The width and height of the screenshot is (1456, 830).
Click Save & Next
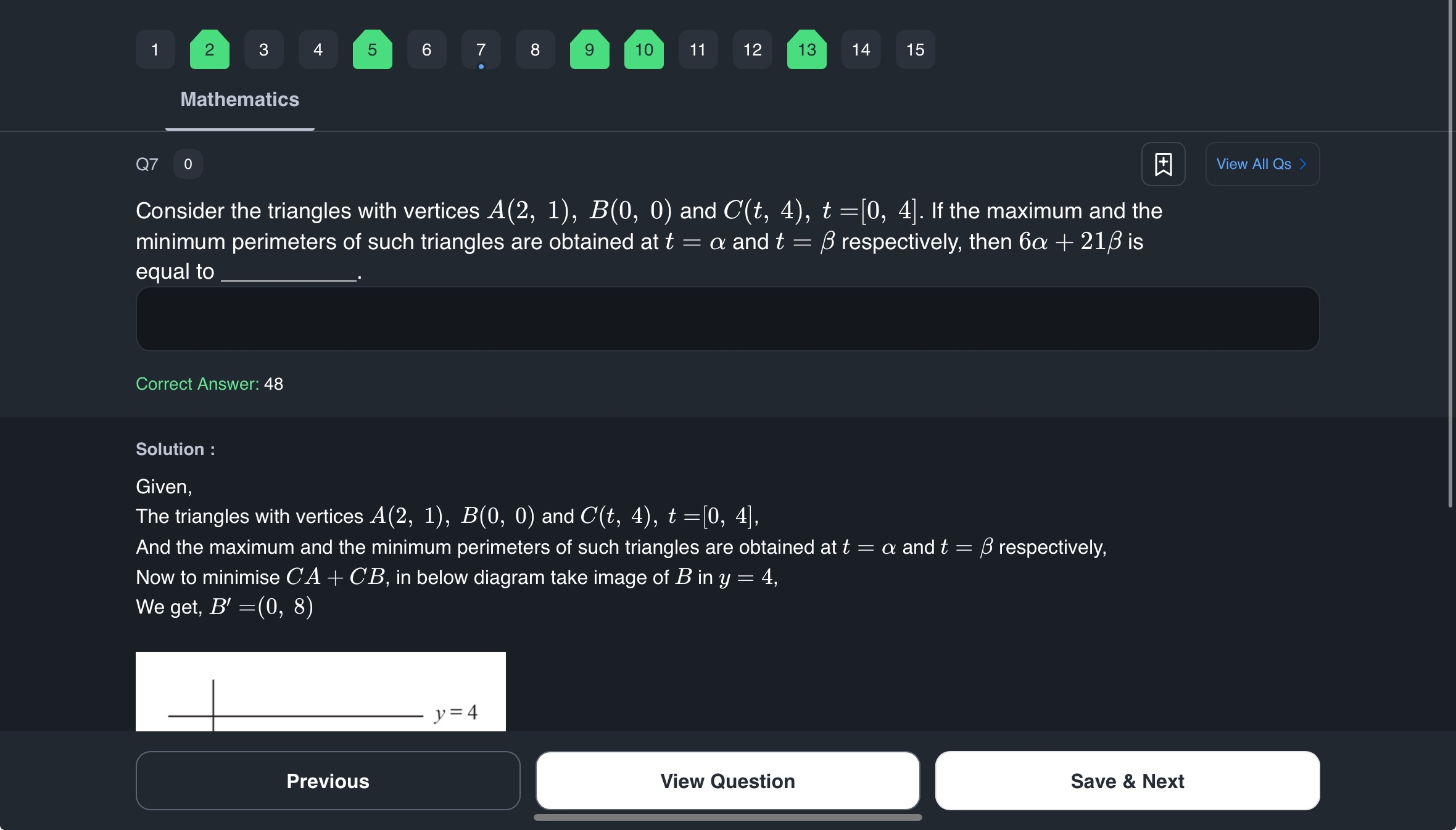tap(1127, 781)
